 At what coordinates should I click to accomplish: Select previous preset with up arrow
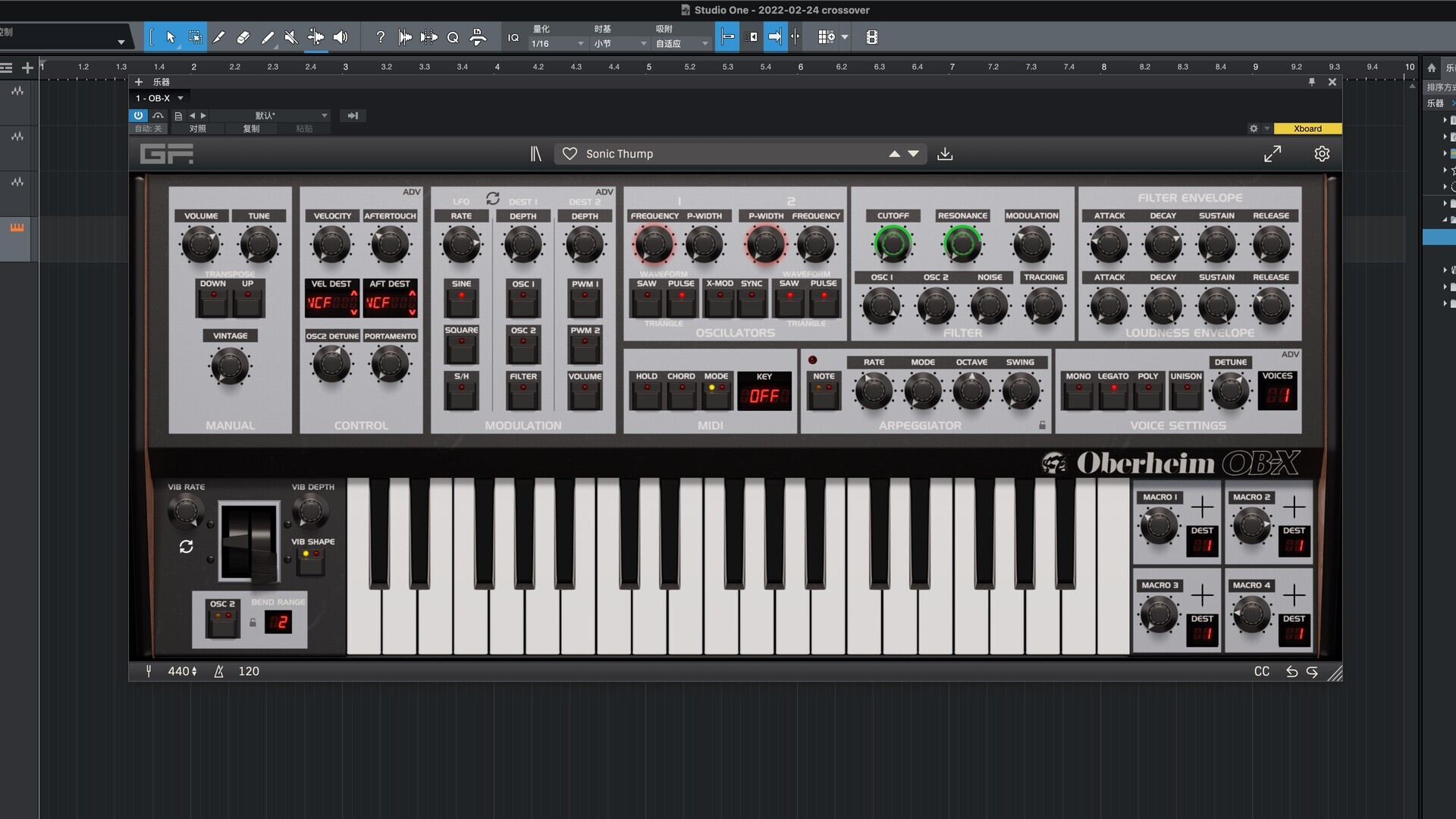(895, 154)
